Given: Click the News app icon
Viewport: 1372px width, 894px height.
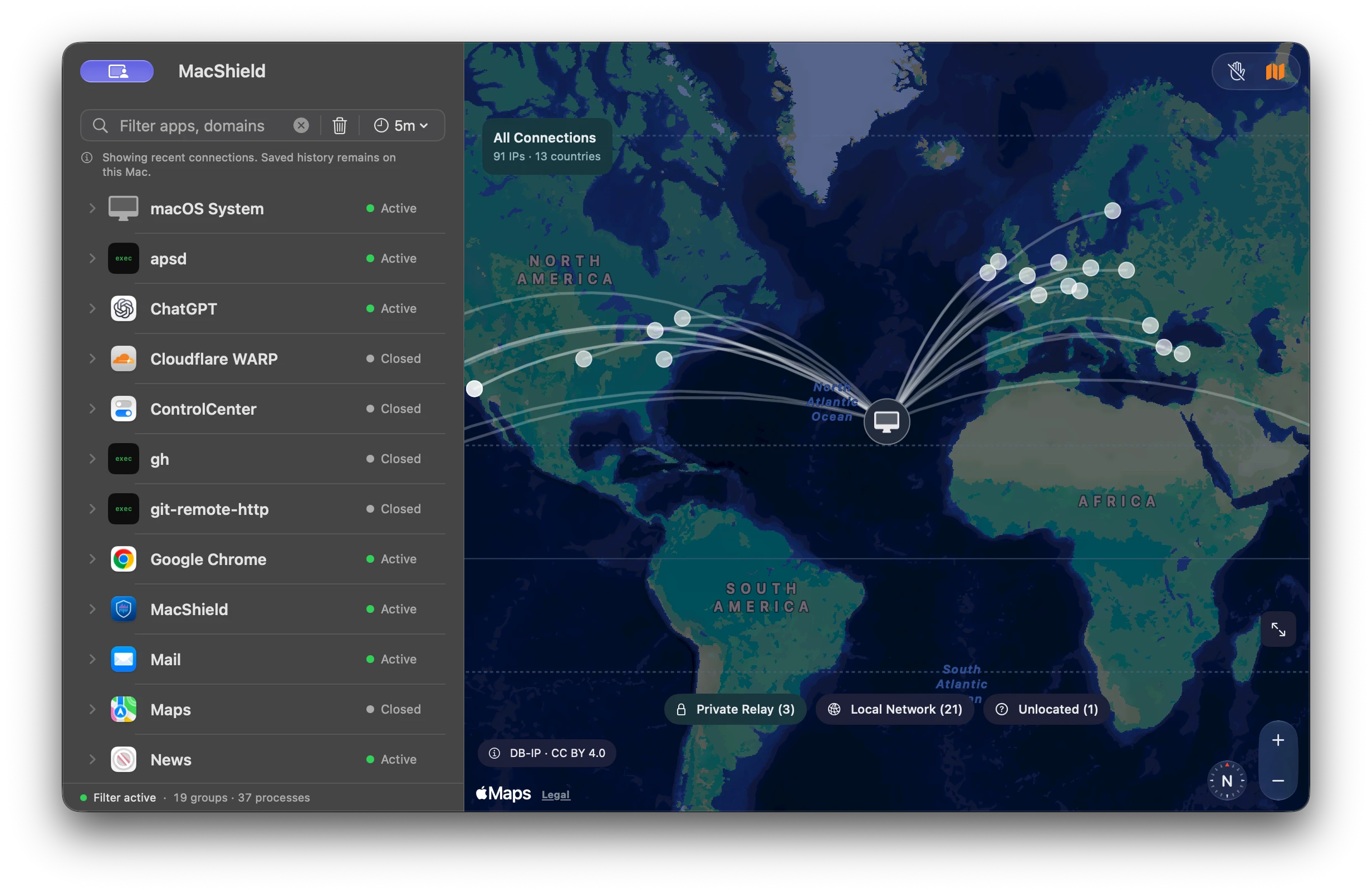Looking at the screenshot, I should [124, 760].
